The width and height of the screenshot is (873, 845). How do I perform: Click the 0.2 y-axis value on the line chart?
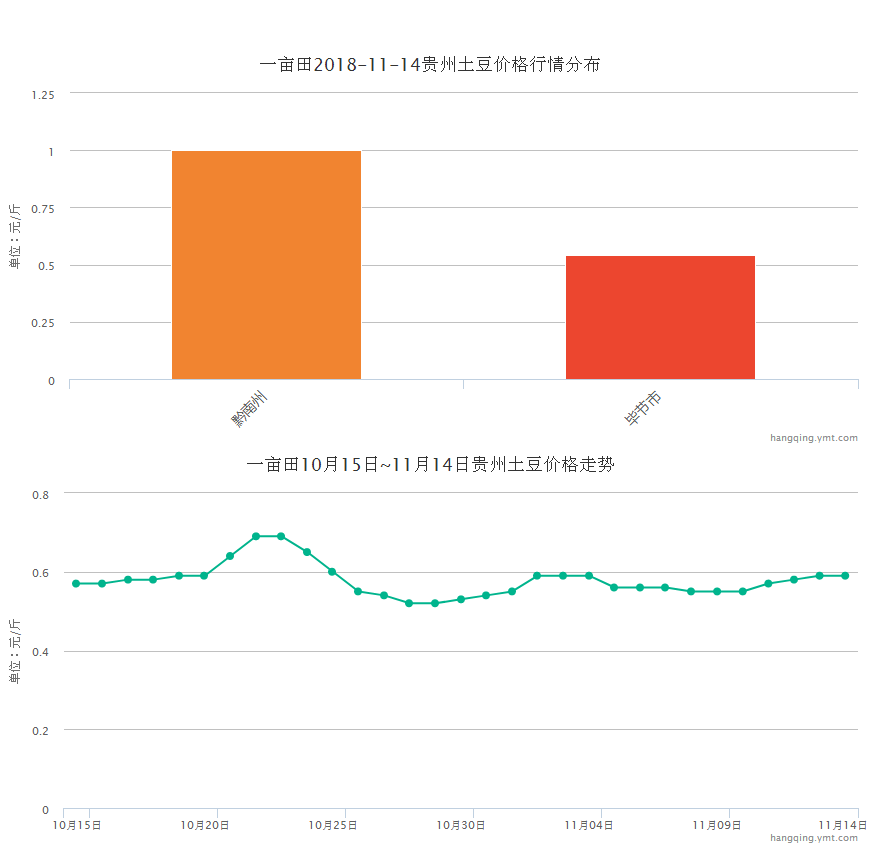(41, 731)
